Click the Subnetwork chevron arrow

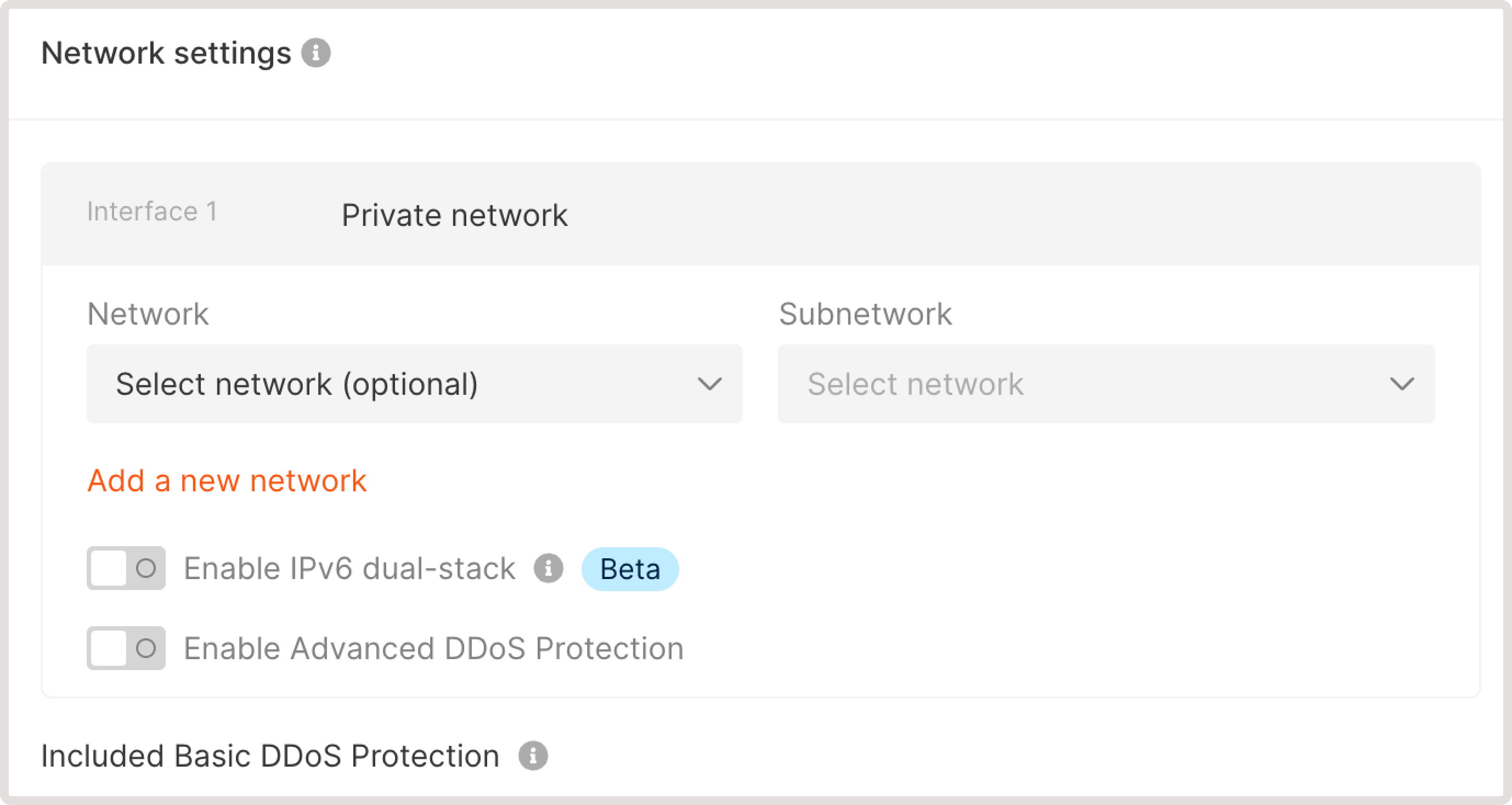coord(1403,384)
